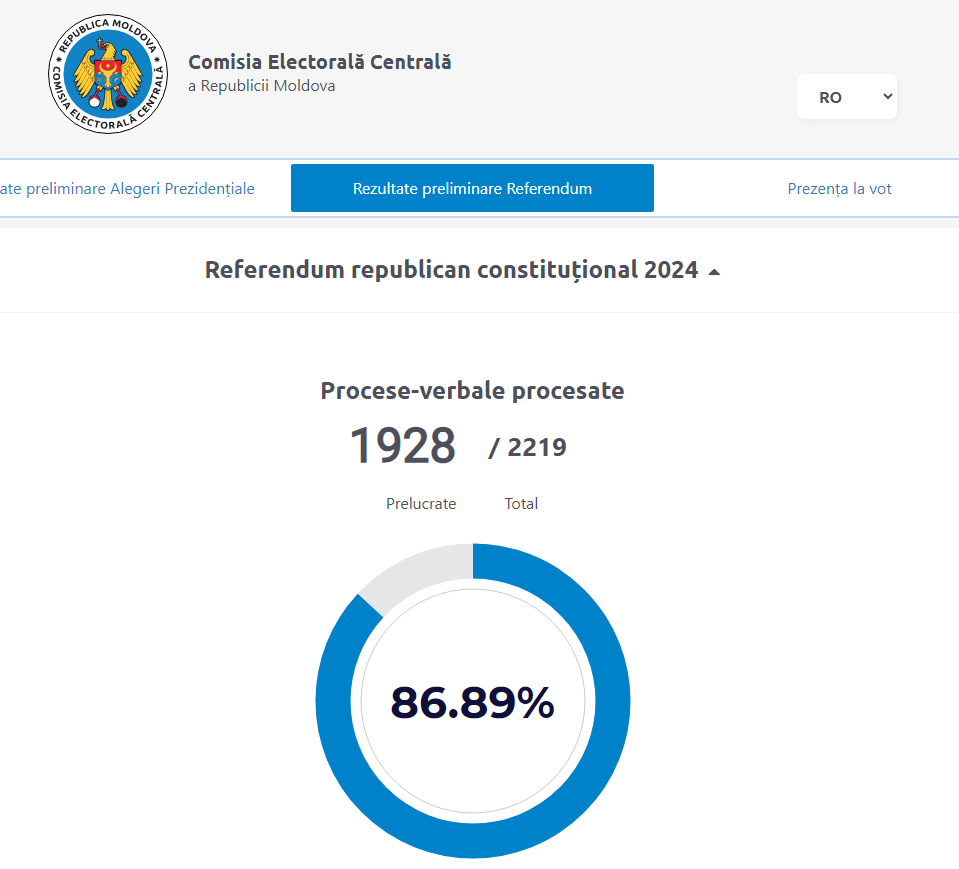The height and width of the screenshot is (869, 959).
Task: Click the caret arrow beside the referendum title
Action: (714, 272)
